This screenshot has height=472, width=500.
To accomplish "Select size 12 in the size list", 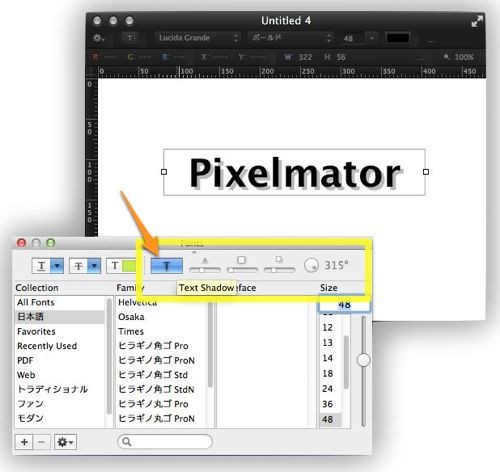I will tap(330, 328).
